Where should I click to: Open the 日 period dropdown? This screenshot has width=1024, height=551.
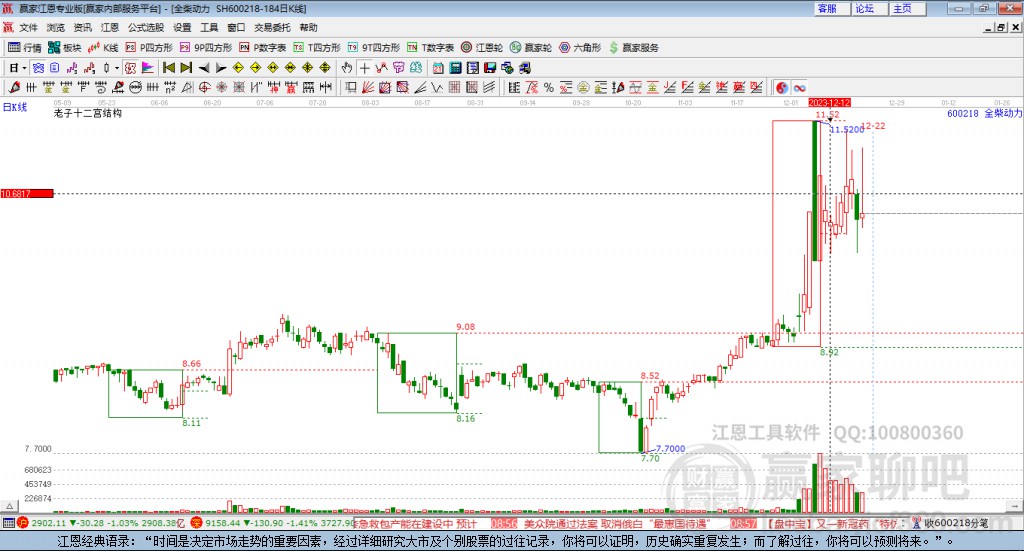tap(18, 68)
